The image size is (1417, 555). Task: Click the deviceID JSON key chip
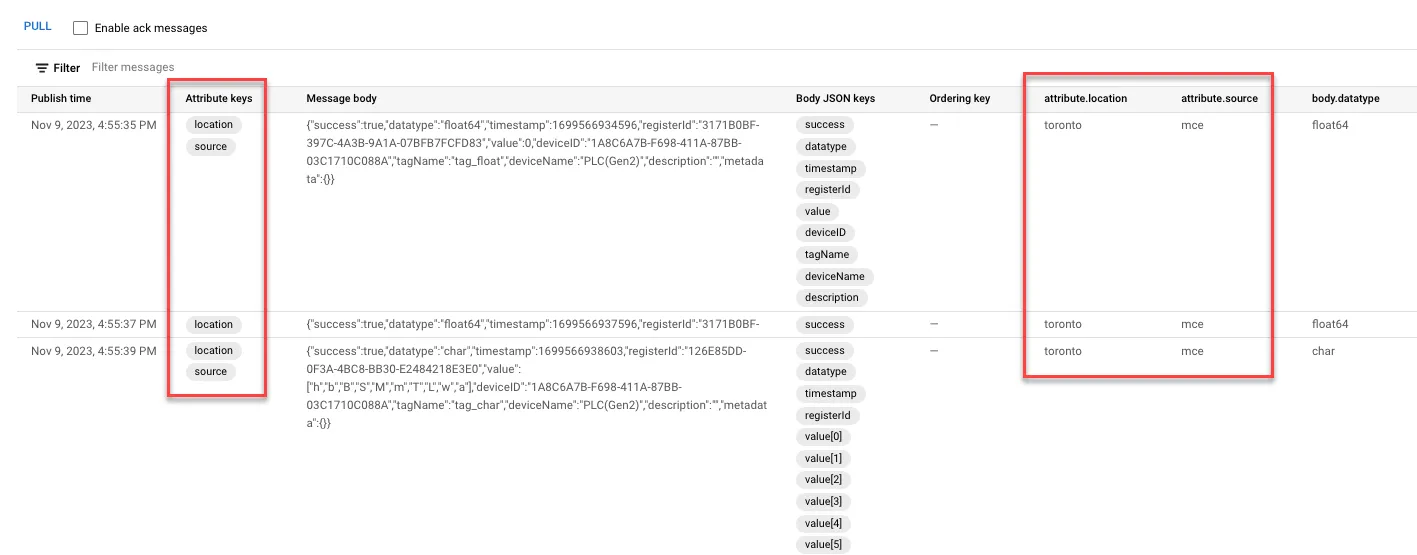pyautogui.click(x=825, y=232)
